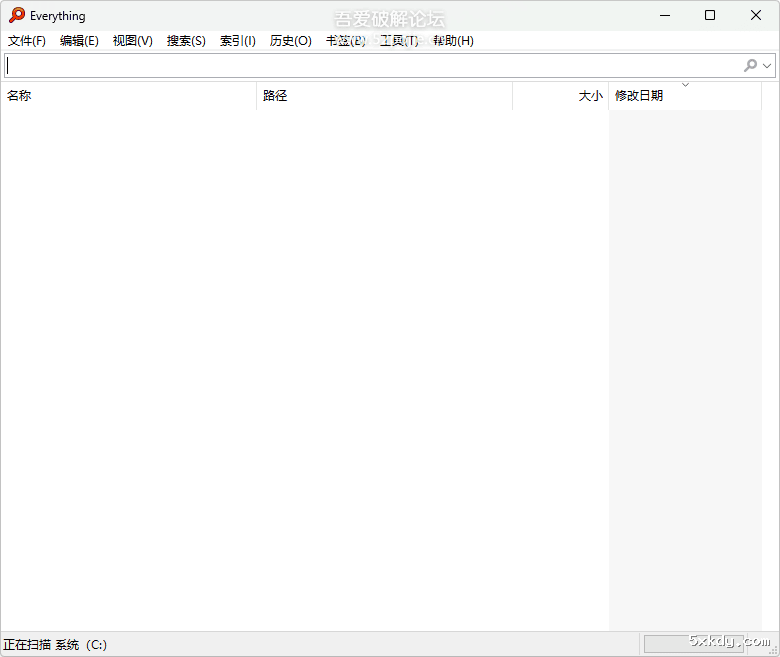Minimize the Everything window
This screenshot has height=657, width=780.
pos(665,15)
